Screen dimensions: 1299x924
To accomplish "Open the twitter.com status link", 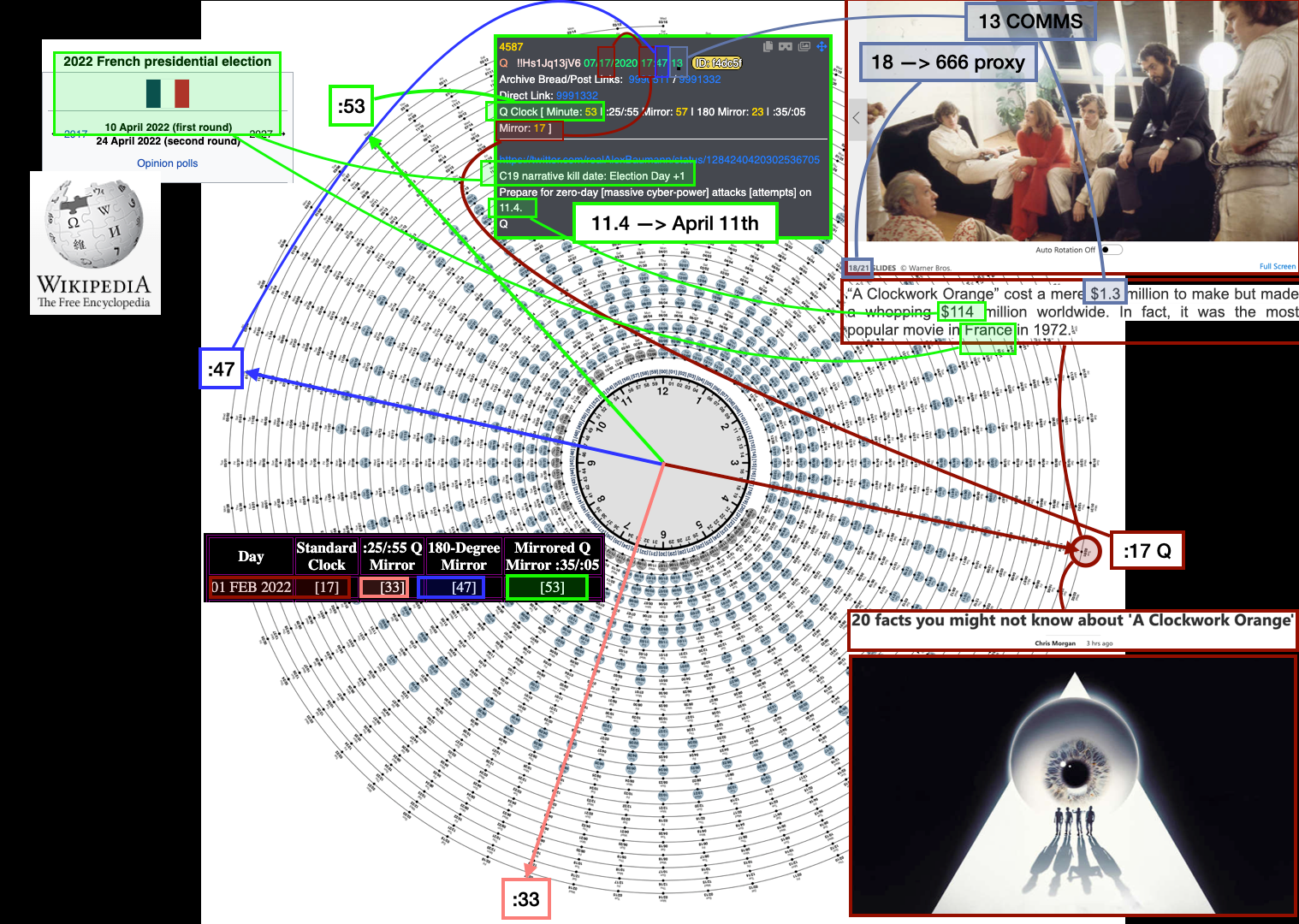I will (x=659, y=159).
